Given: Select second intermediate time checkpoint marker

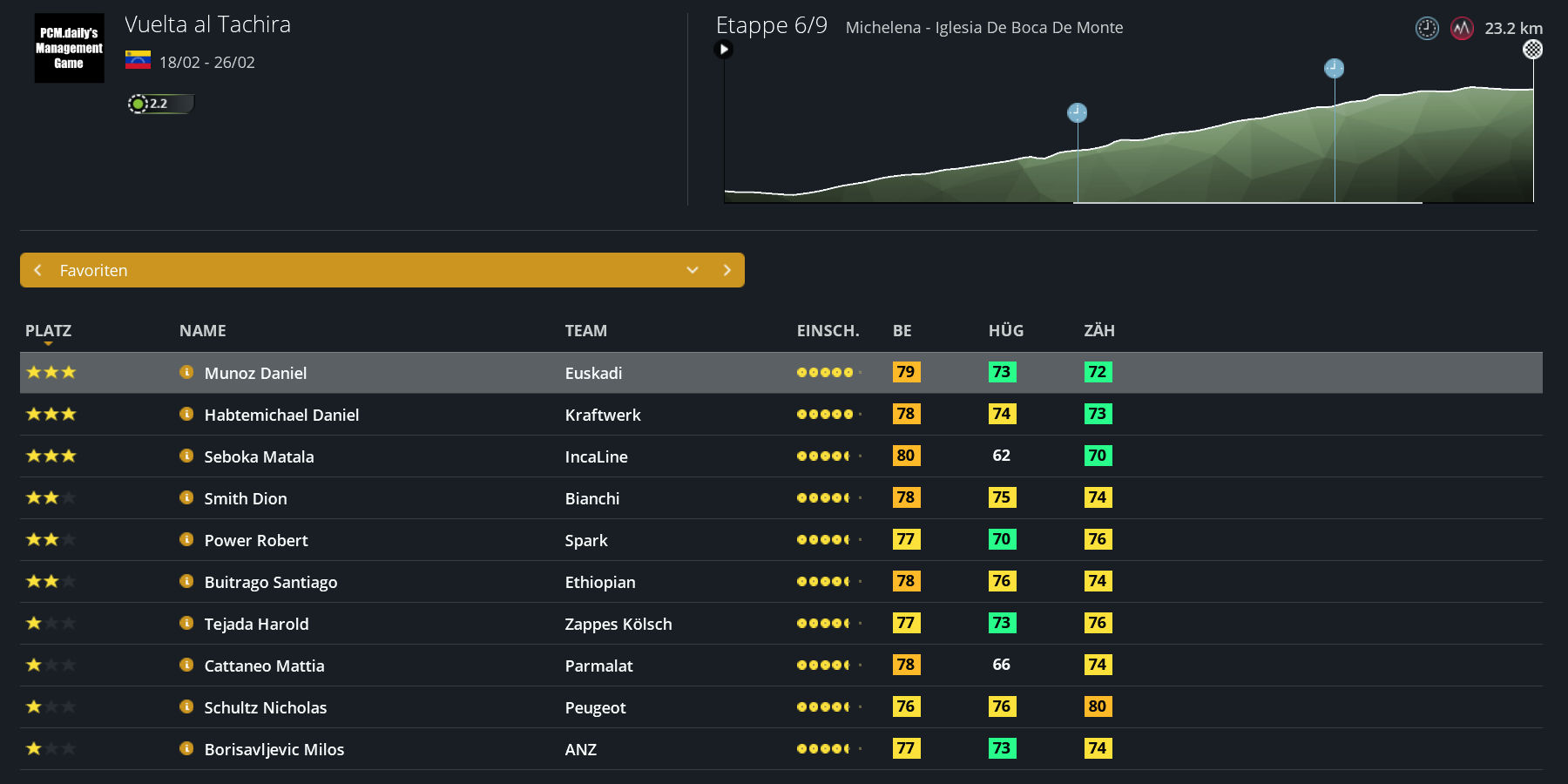Looking at the screenshot, I should coord(1334,68).
